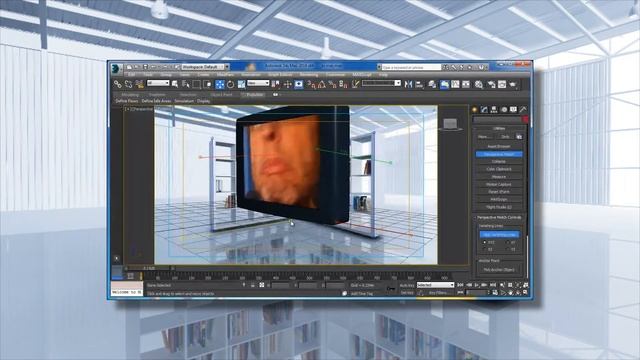Screen dimensions: 640x360
Task: Toggle the Graphite ribbon display
Action: 444,84
